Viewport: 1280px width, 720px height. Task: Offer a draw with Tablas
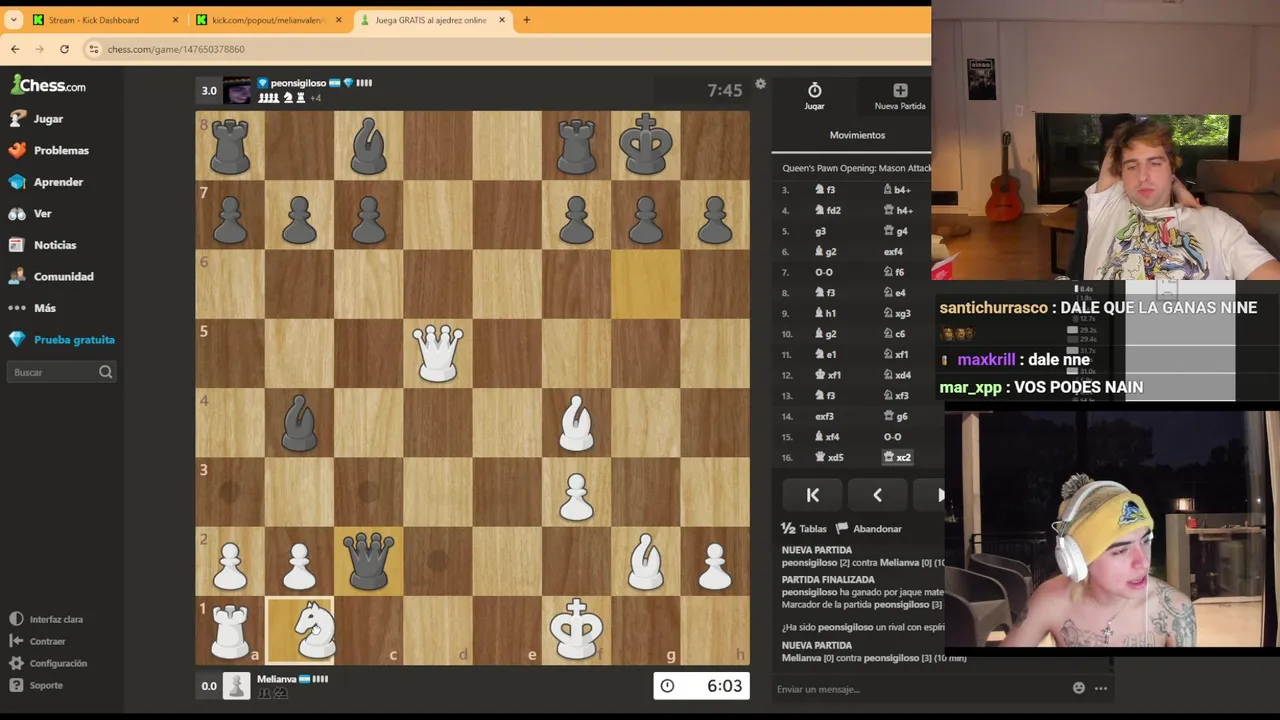pyautogui.click(x=804, y=529)
